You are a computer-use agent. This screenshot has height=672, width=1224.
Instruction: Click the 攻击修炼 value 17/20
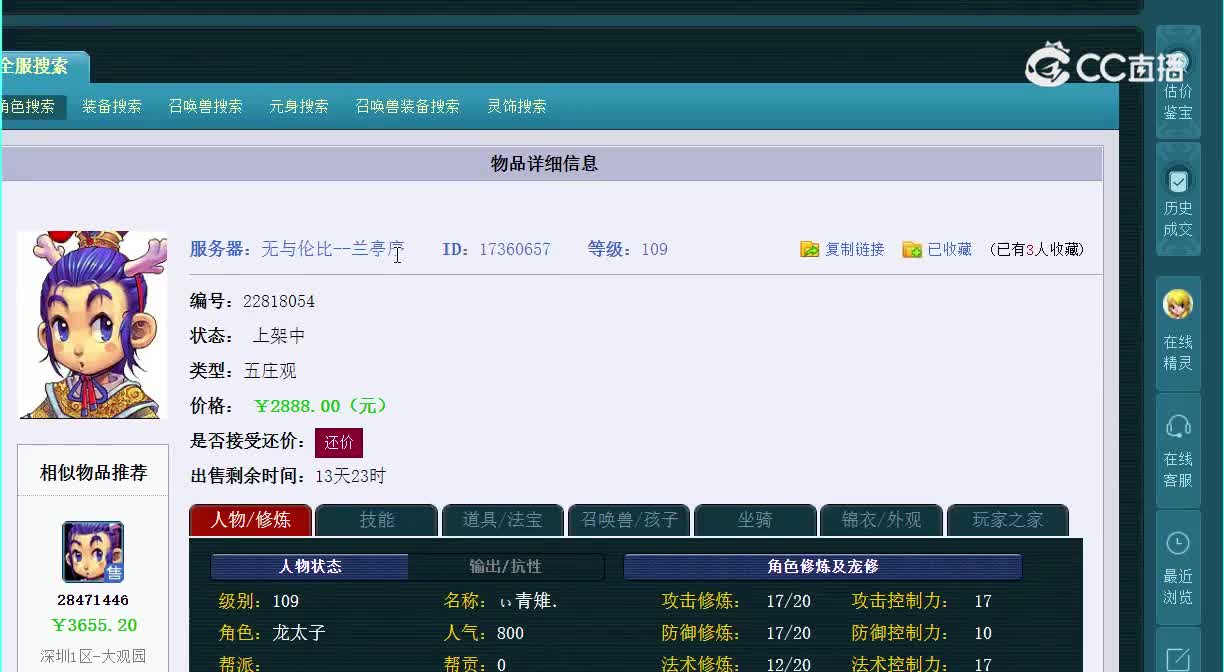click(789, 601)
